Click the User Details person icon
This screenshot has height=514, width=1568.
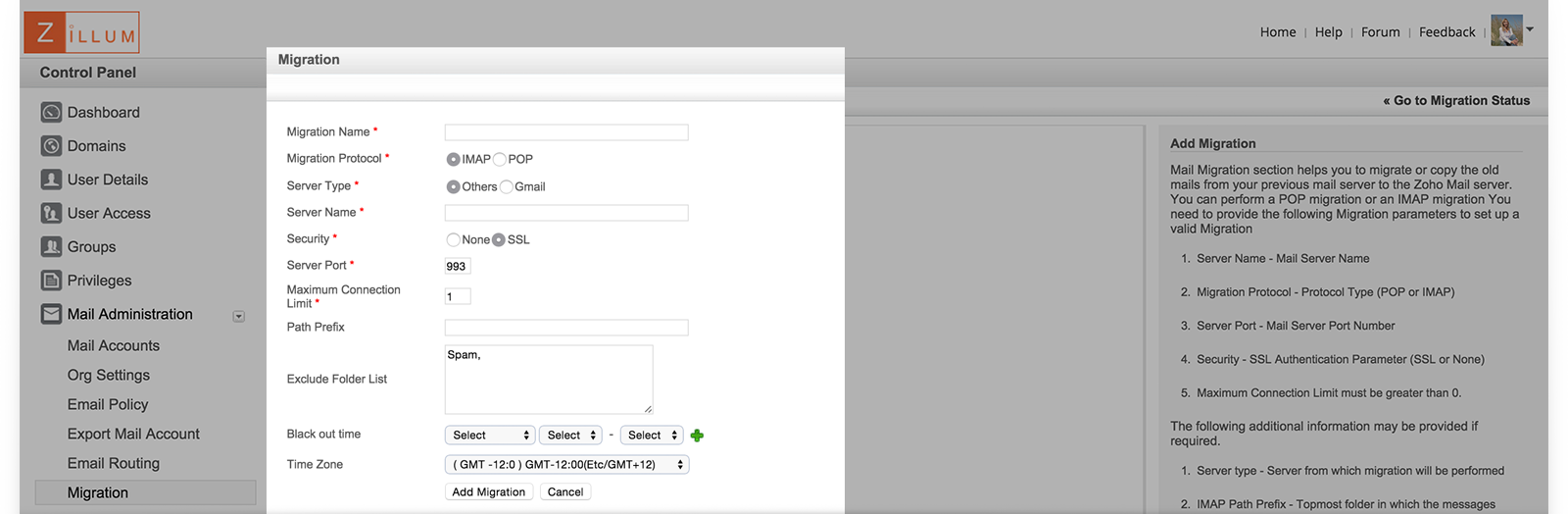click(51, 180)
